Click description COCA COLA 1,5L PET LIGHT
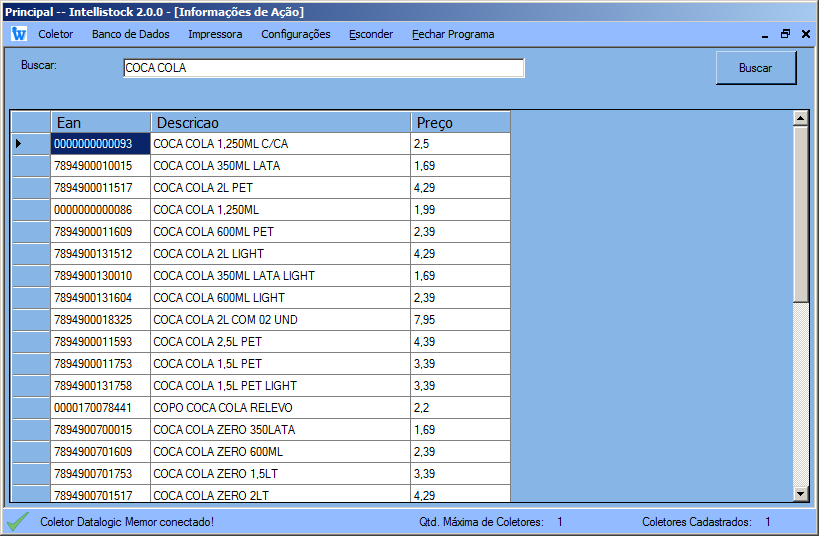 point(281,385)
